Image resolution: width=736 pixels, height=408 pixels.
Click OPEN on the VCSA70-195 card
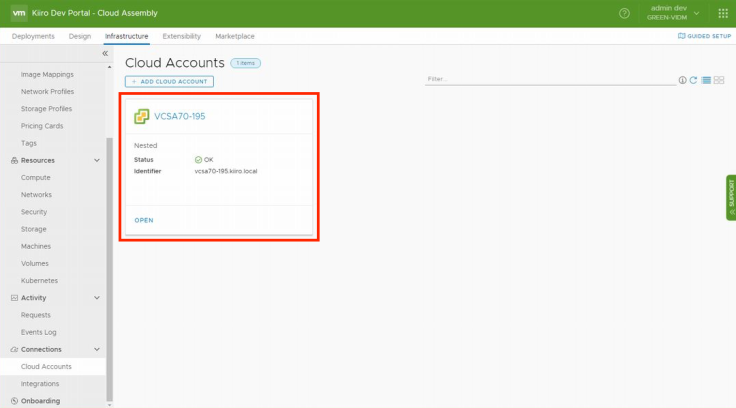144,220
